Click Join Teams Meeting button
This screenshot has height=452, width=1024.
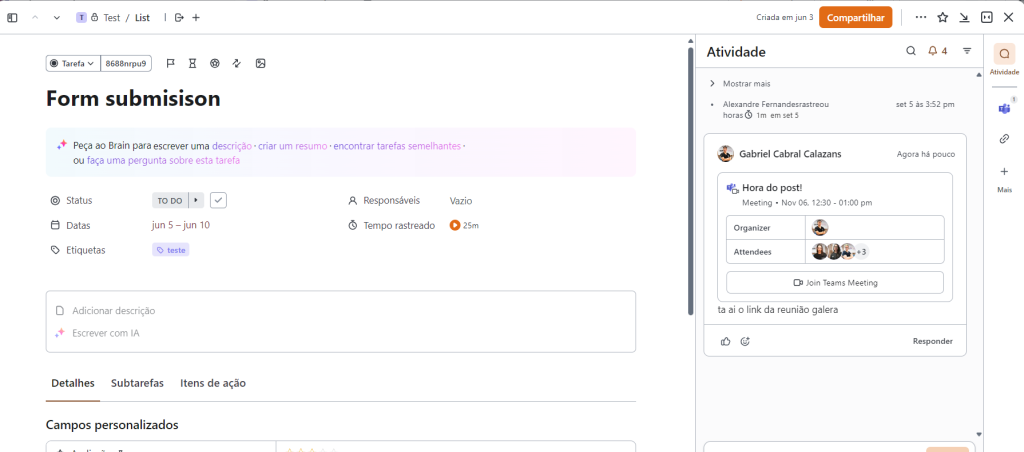click(x=834, y=283)
